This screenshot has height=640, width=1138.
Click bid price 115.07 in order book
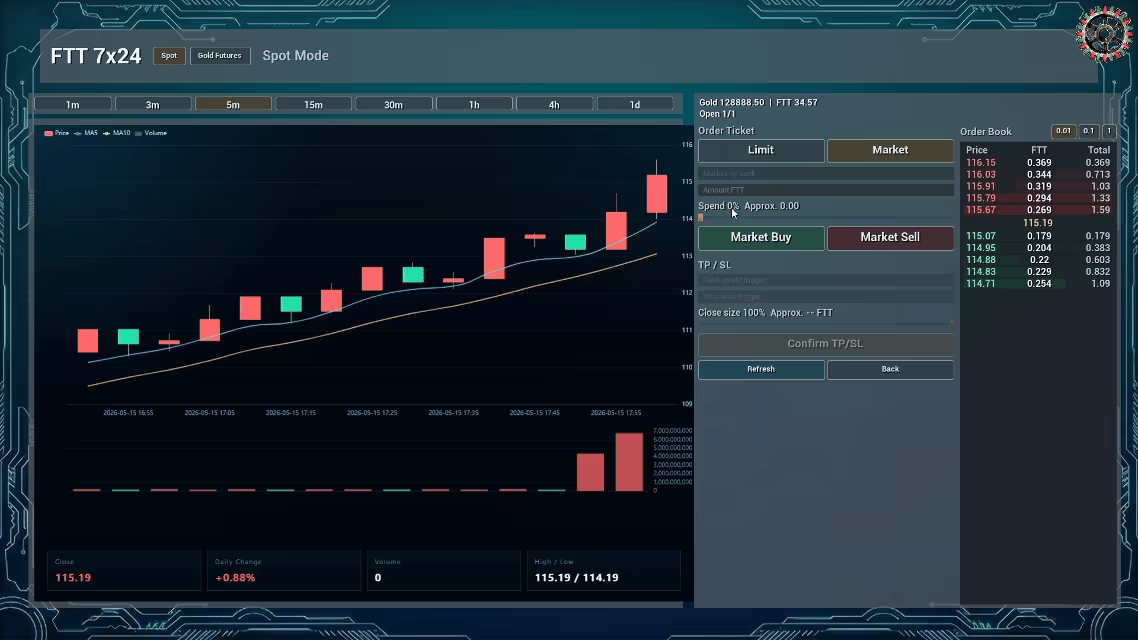[981, 236]
